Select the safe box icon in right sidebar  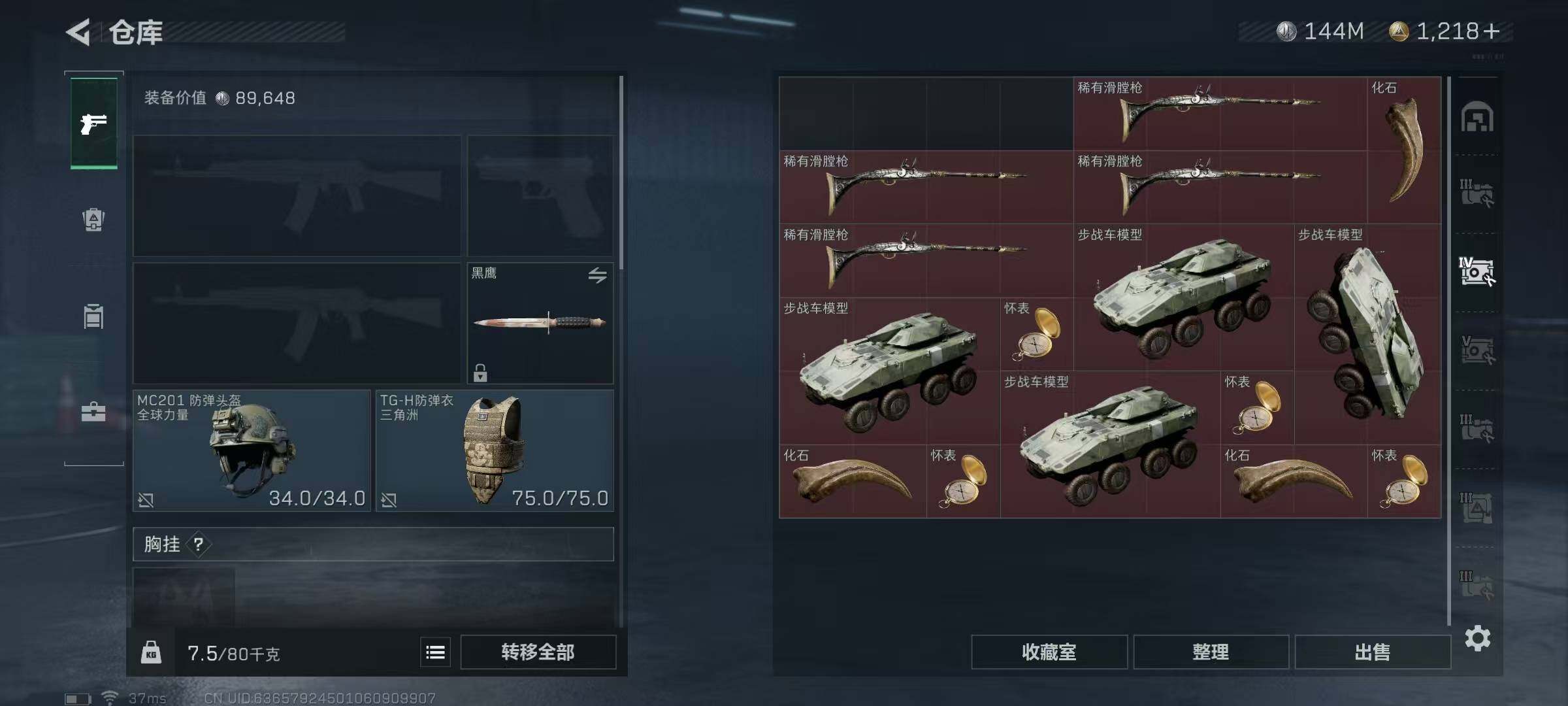tap(1477, 118)
